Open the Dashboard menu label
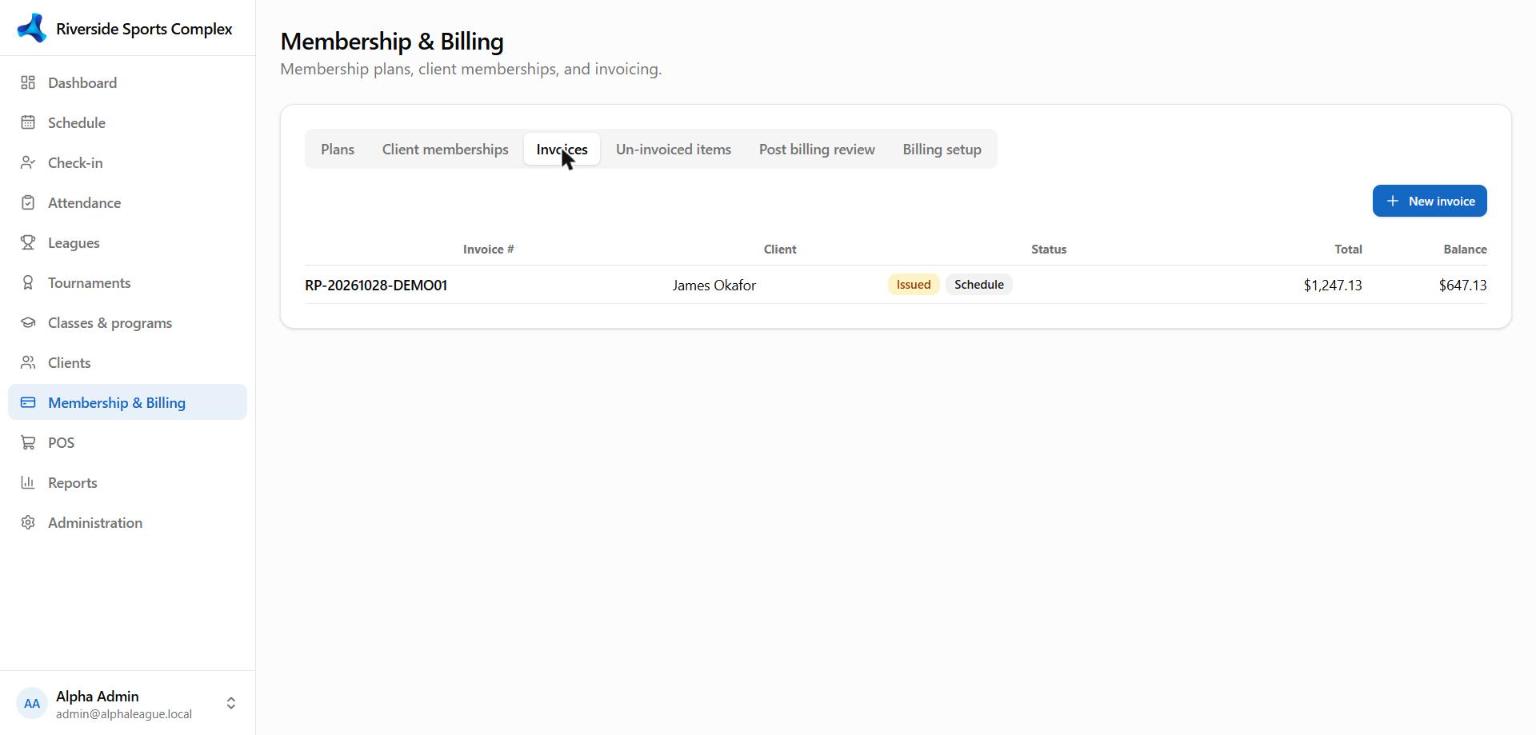This screenshot has width=1536, height=735. pyautogui.click(x=82, y=83)
